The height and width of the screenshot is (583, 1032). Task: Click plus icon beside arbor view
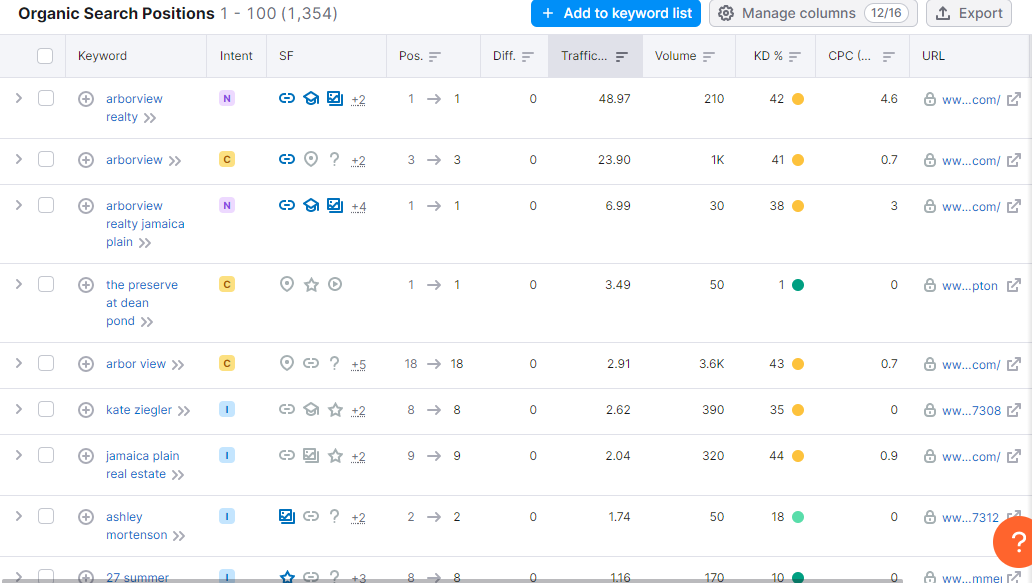click(x=86, y=364)
